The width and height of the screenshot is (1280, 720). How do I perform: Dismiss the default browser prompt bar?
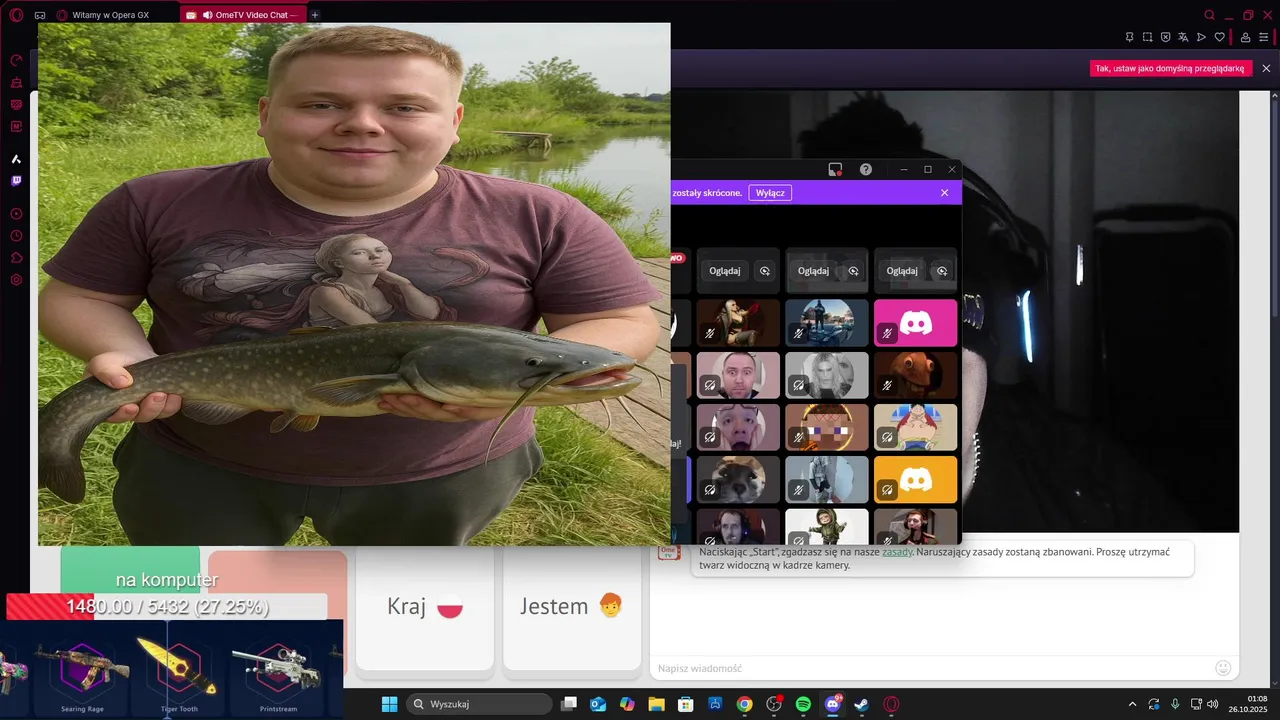coord(1266,68)
